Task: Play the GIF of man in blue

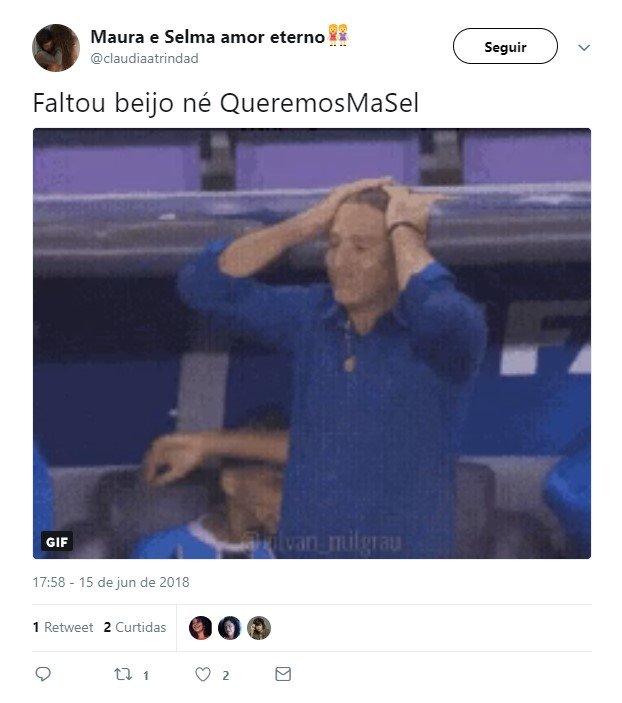Action: click(312, 343)
